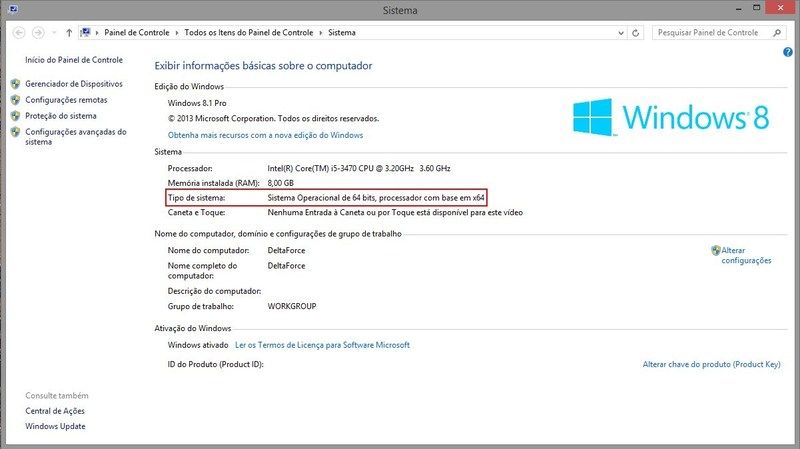Open Ler os Termos de Licença link
This screenshot has width=800, height=449.
[322, 345]
